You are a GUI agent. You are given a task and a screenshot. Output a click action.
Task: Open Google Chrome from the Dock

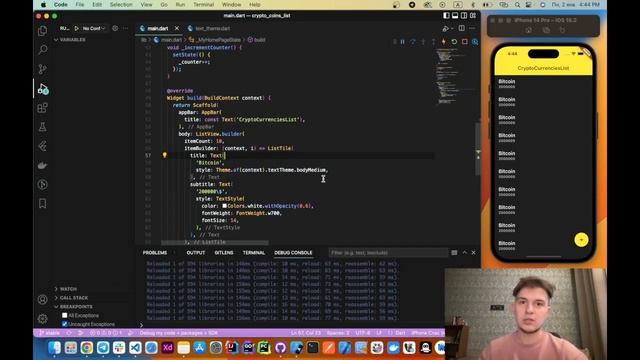[87, 348]
